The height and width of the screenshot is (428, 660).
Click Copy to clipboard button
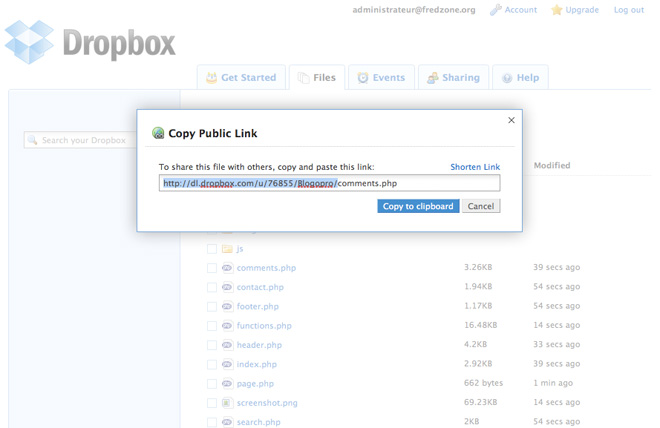click(418, 206)
